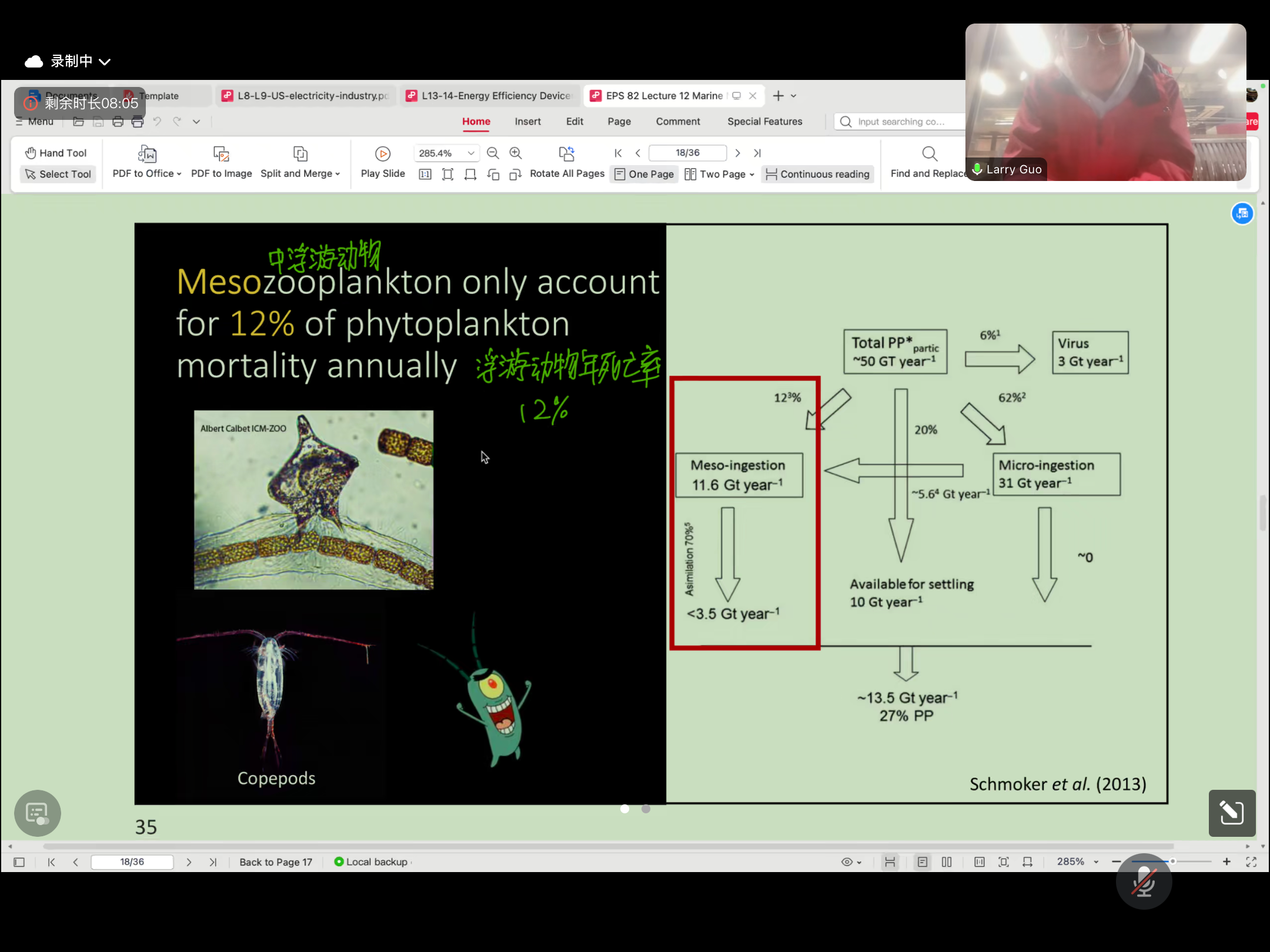Go to previous page in toolbar
Screen dimensions: 1270x952
tap(638, 153)
